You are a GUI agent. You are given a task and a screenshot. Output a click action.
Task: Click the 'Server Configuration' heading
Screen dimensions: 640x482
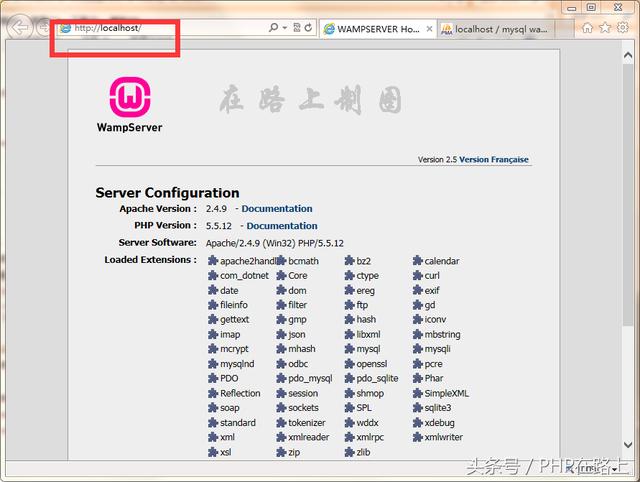pos(167,193)
